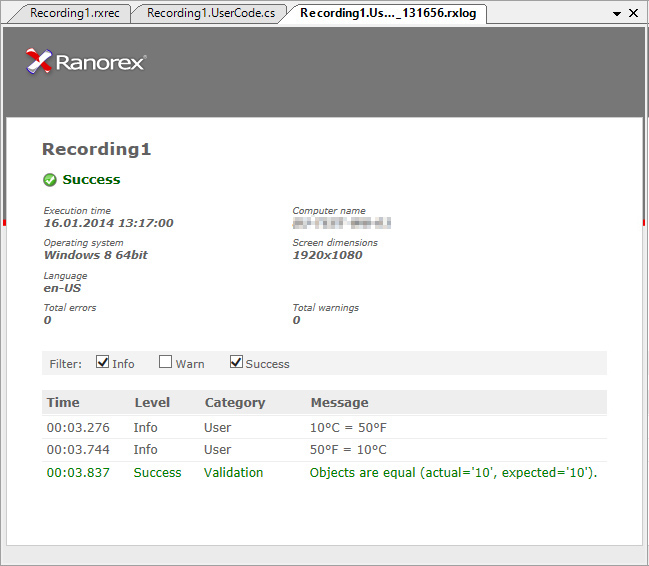The image size is (649, 566).
Task: Select the log time 00:03.744
Action: [78, 450]
